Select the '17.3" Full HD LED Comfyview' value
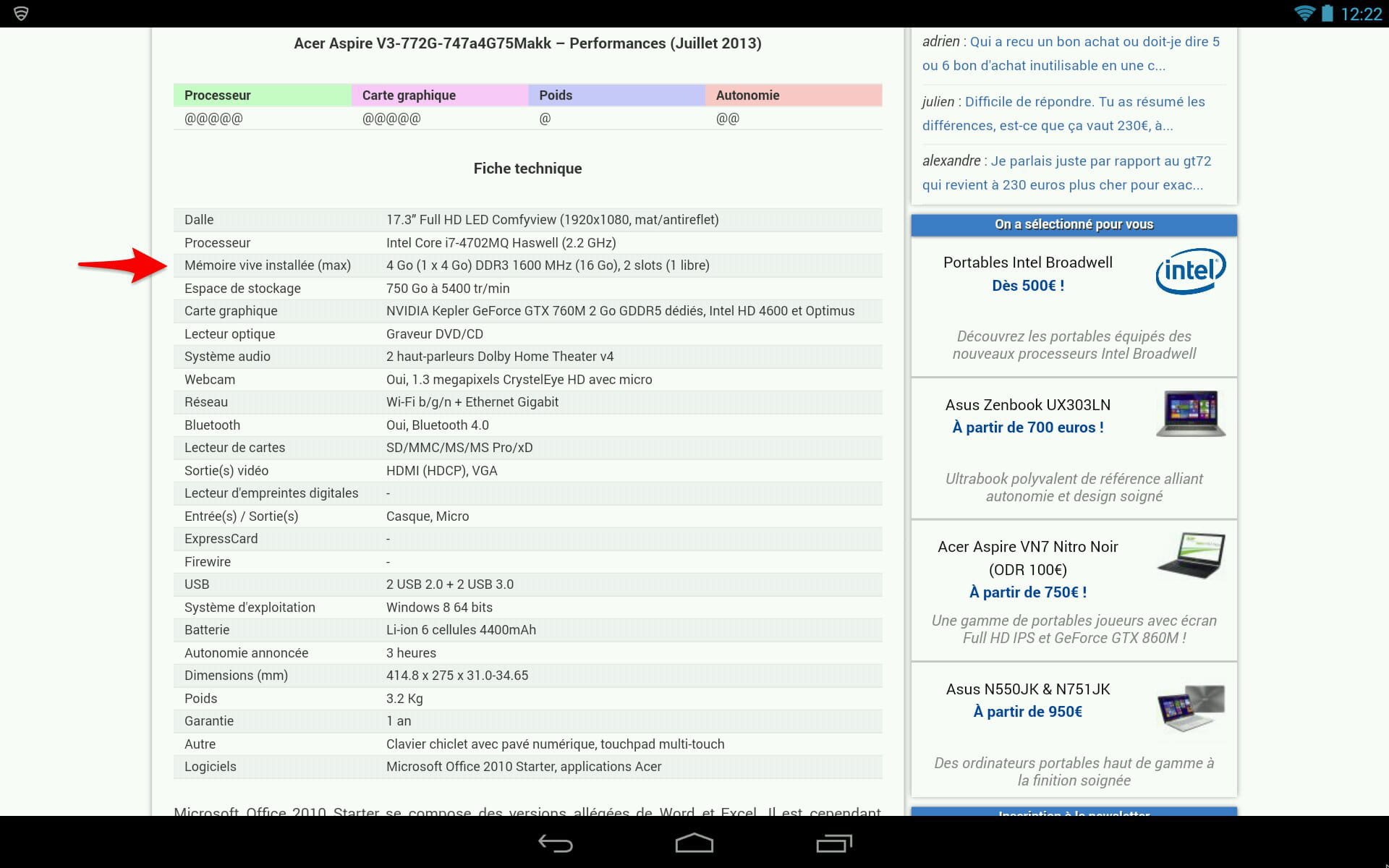The width and height of the screenshot is (1389, 868). pos(552,220)
